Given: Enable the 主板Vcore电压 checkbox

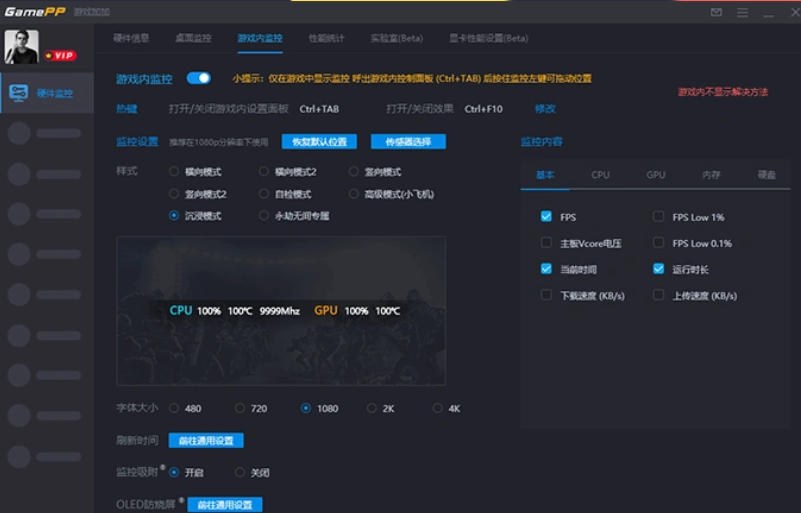Looking at the screenshot, I should (x=546, y=243).
